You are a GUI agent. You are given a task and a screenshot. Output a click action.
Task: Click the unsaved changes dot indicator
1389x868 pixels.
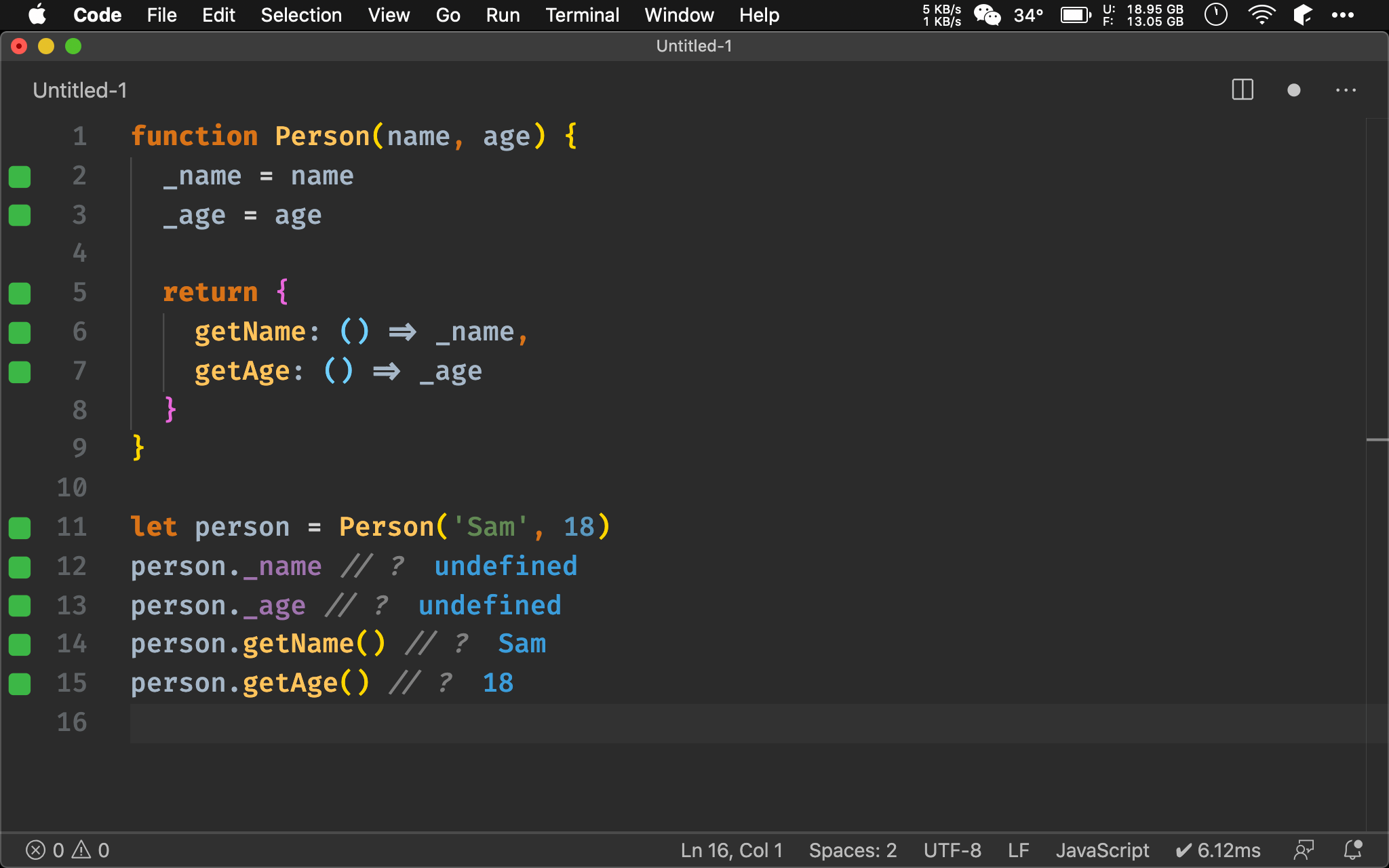coord(1293,90)
